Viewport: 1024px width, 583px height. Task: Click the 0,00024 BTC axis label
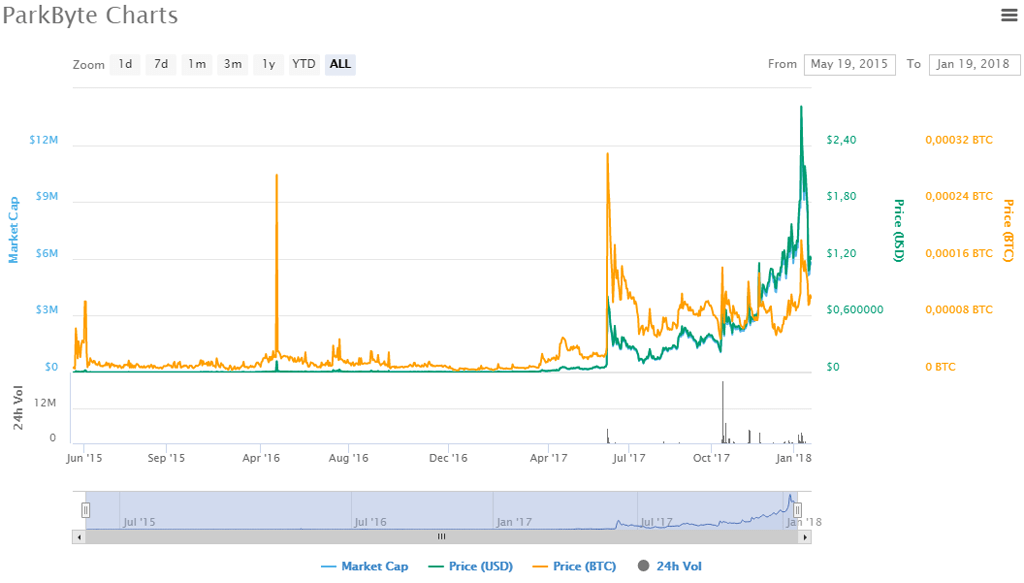[x=959, y=197]
